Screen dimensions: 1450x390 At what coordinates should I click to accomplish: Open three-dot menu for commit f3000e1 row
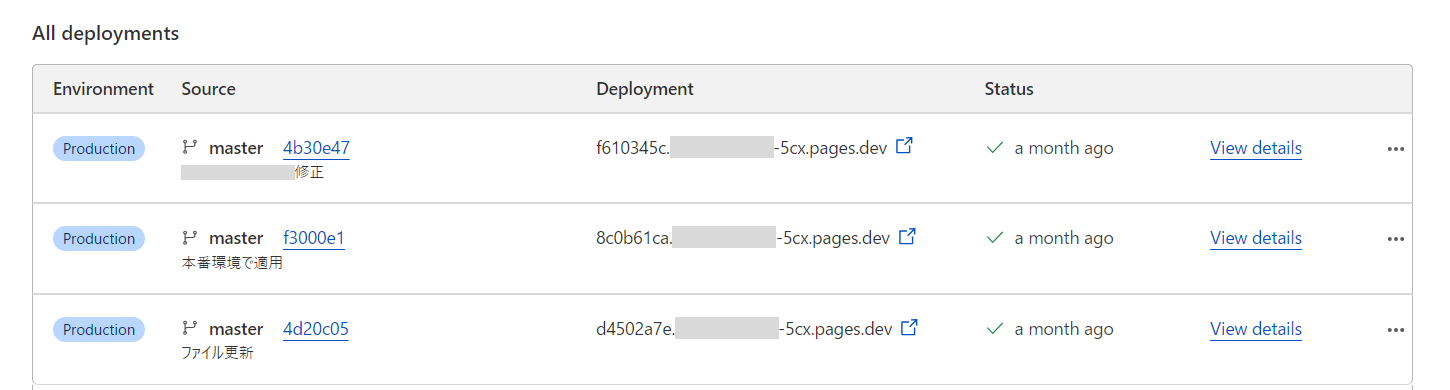(1396, 239)
